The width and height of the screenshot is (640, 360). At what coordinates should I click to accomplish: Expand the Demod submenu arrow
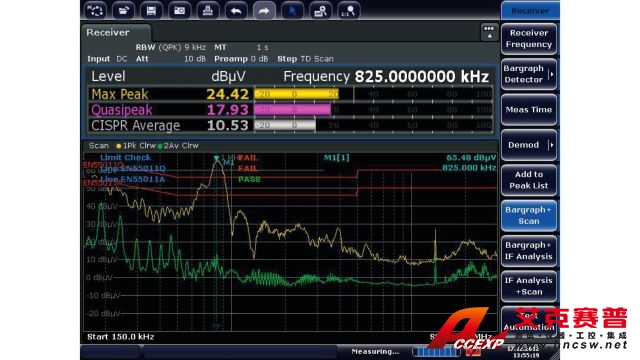551,145
